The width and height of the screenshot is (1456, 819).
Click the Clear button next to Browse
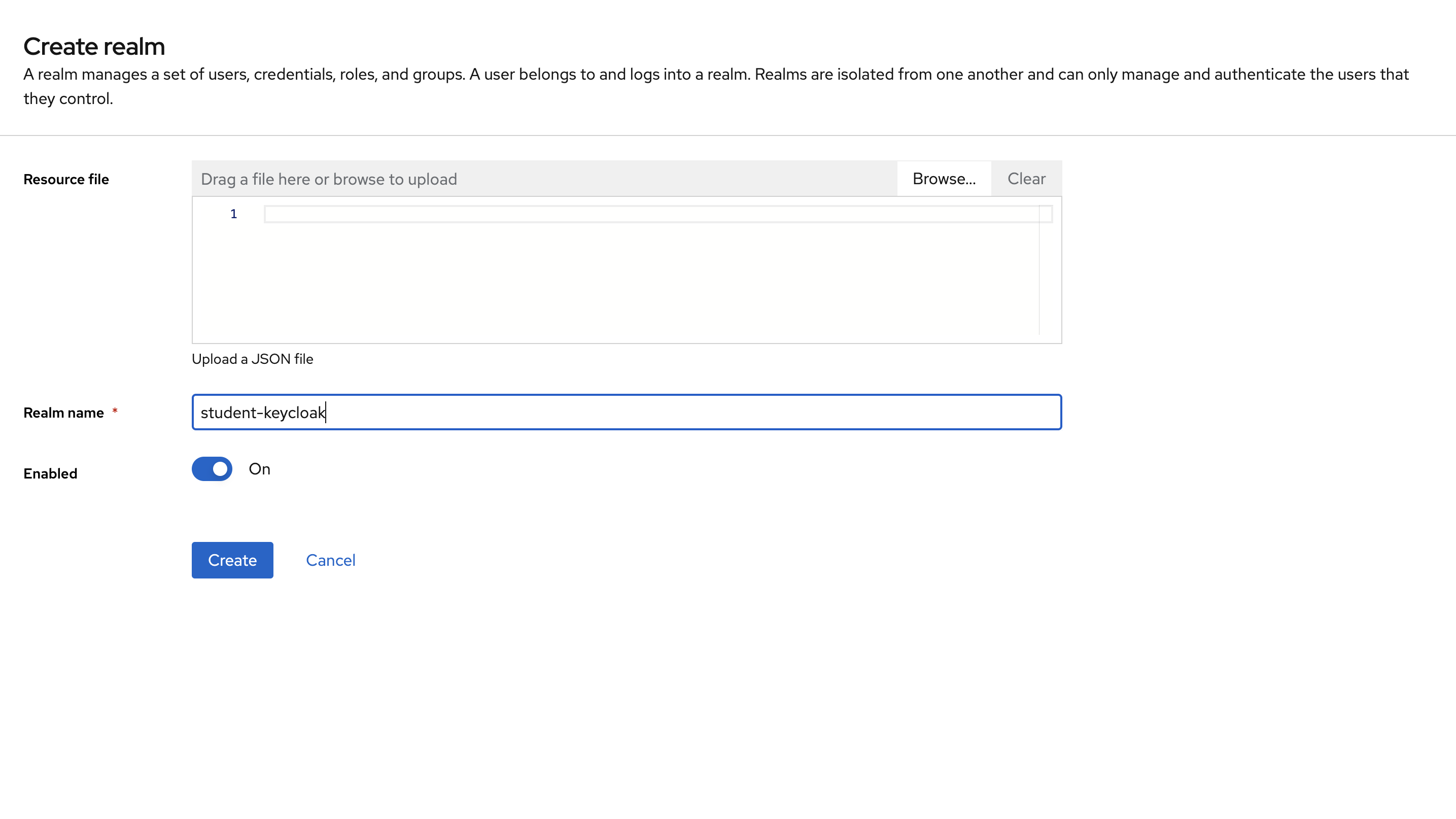click(x=1026, y=179)
